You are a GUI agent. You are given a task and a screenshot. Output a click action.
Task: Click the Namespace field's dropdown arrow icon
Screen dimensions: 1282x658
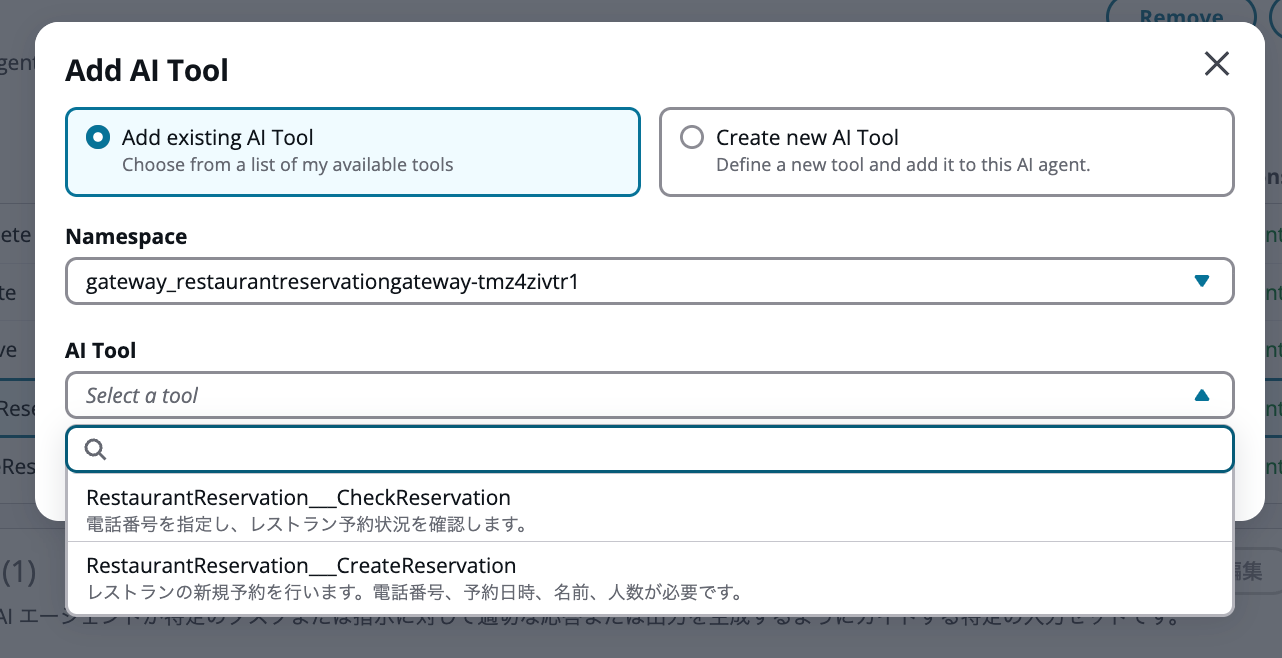point(1202,281)
